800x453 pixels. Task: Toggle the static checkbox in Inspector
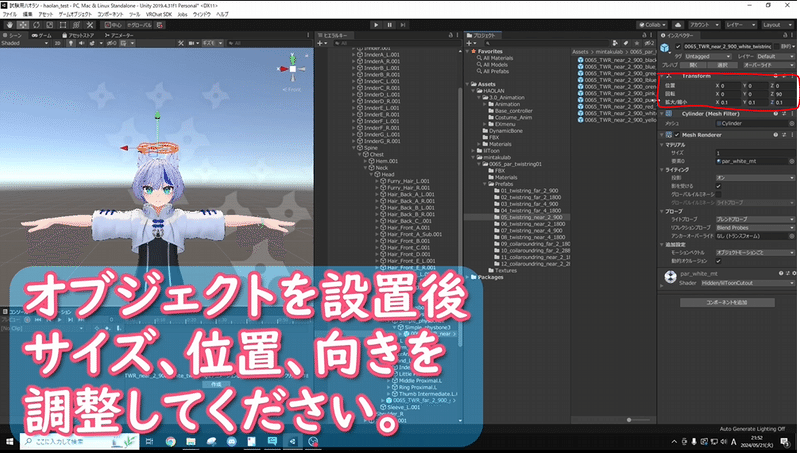(776, 46)
